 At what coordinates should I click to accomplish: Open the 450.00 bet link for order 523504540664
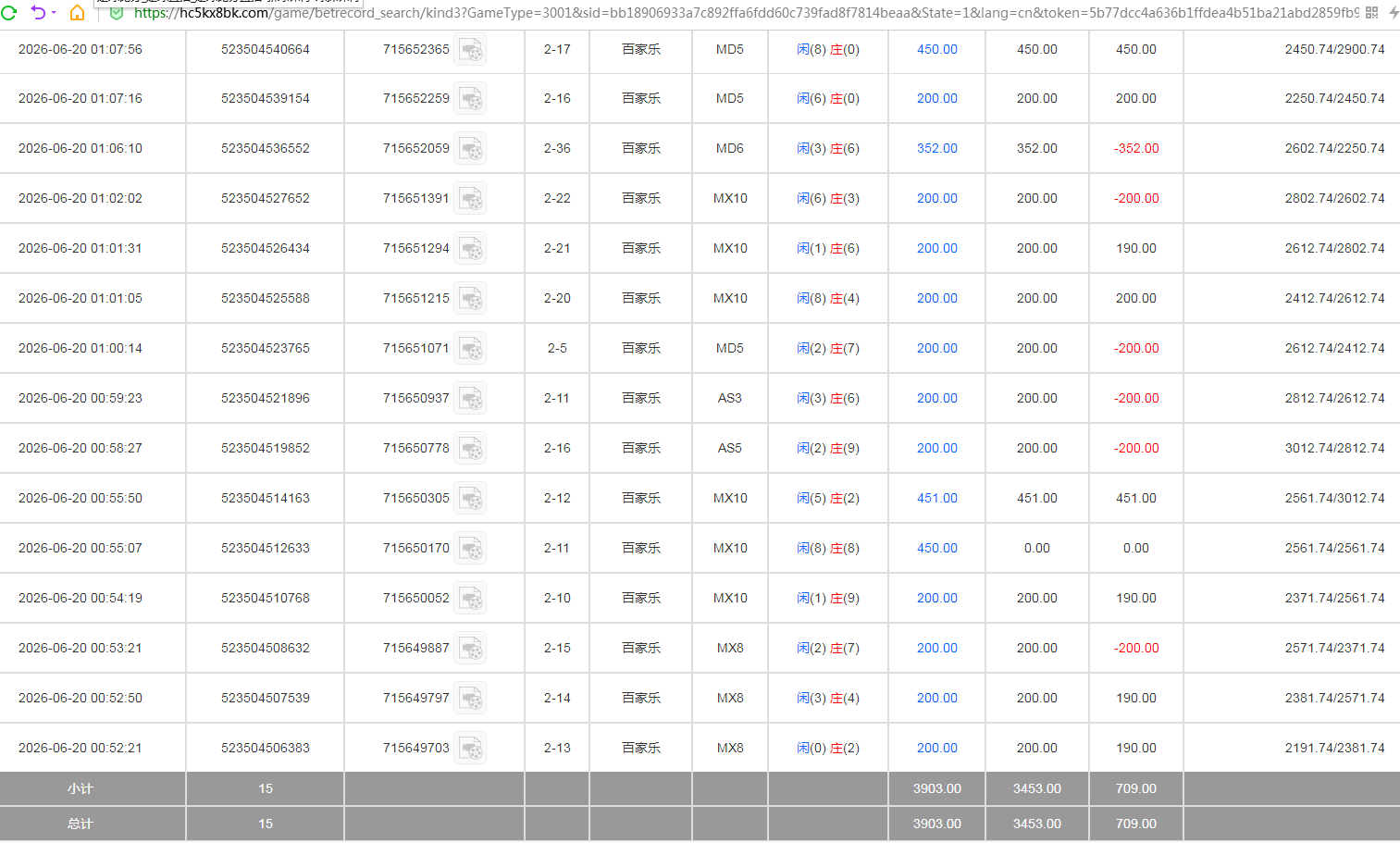pos(937,49)
